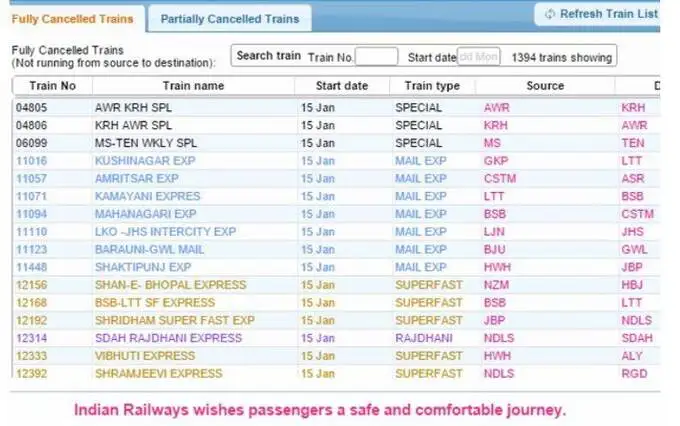680x426 pixels.
Task: Switch to Partially Cancelled Trains tab
Action: pyautogui.click(x=229, y=18)
